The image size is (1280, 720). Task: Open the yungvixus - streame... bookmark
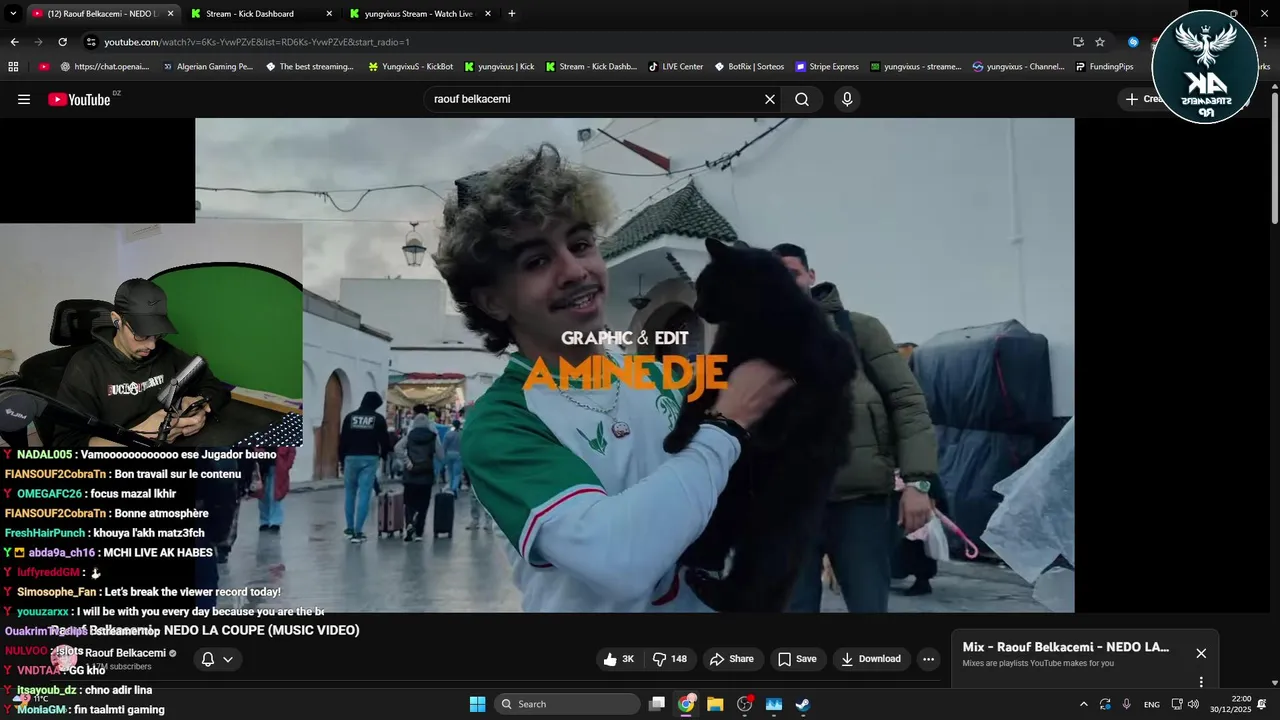click(x=915, y=67)
